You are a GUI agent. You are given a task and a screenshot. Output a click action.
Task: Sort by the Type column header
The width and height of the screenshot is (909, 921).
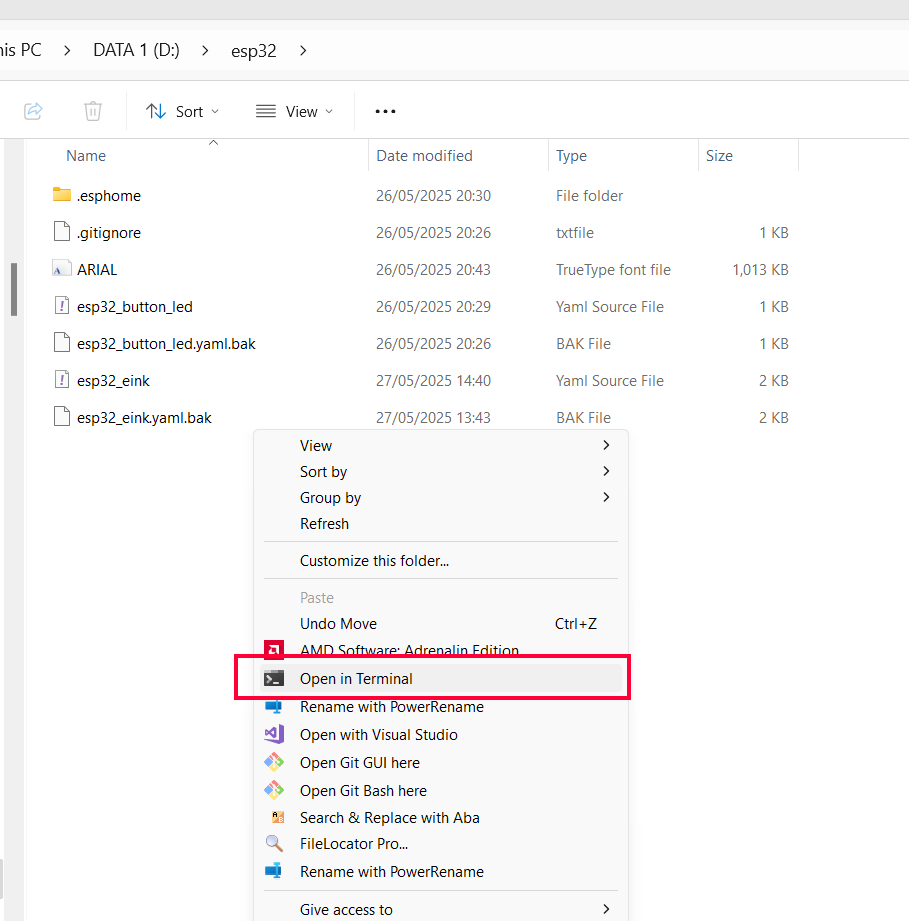[571, 156]
